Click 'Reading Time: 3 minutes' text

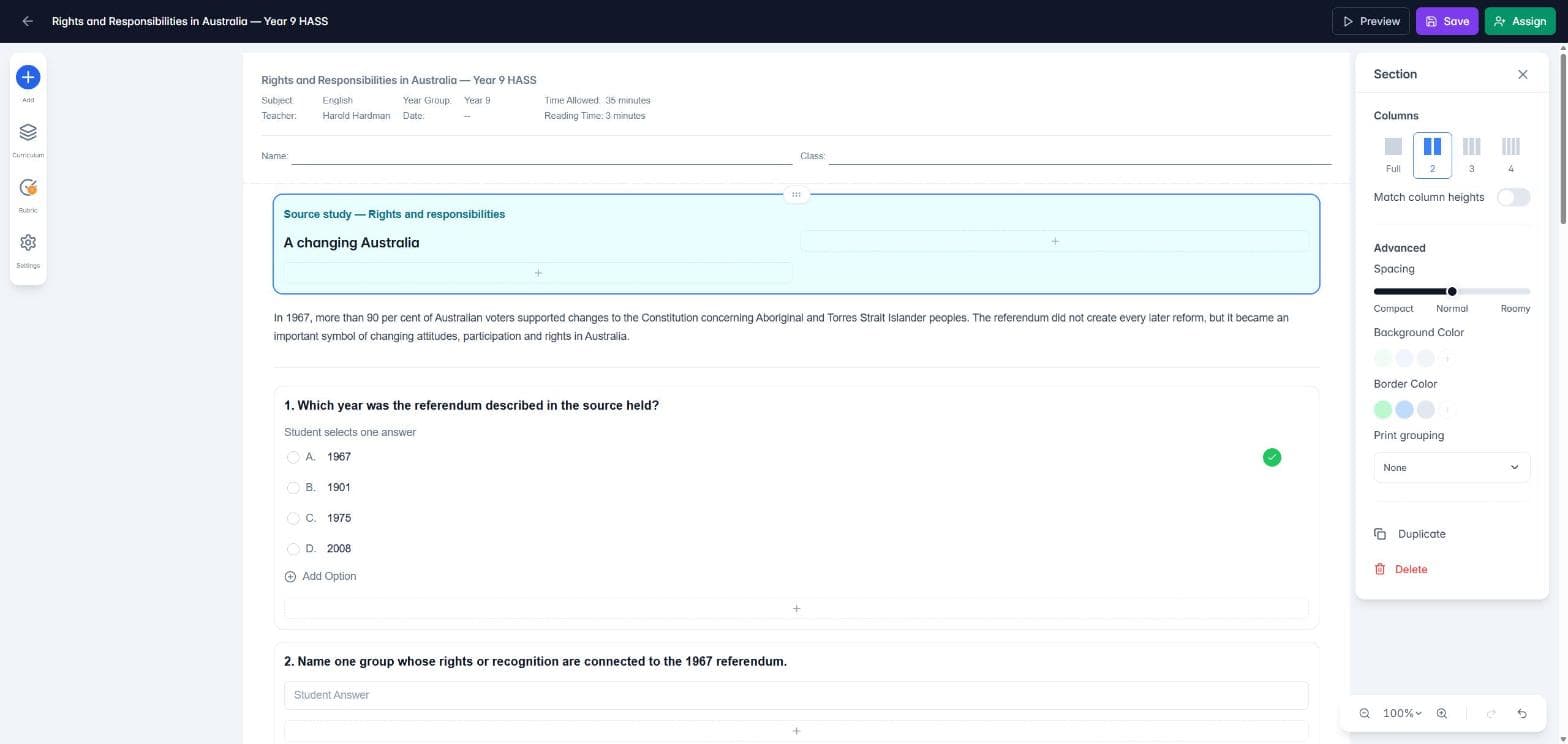[x=595, y=116]
